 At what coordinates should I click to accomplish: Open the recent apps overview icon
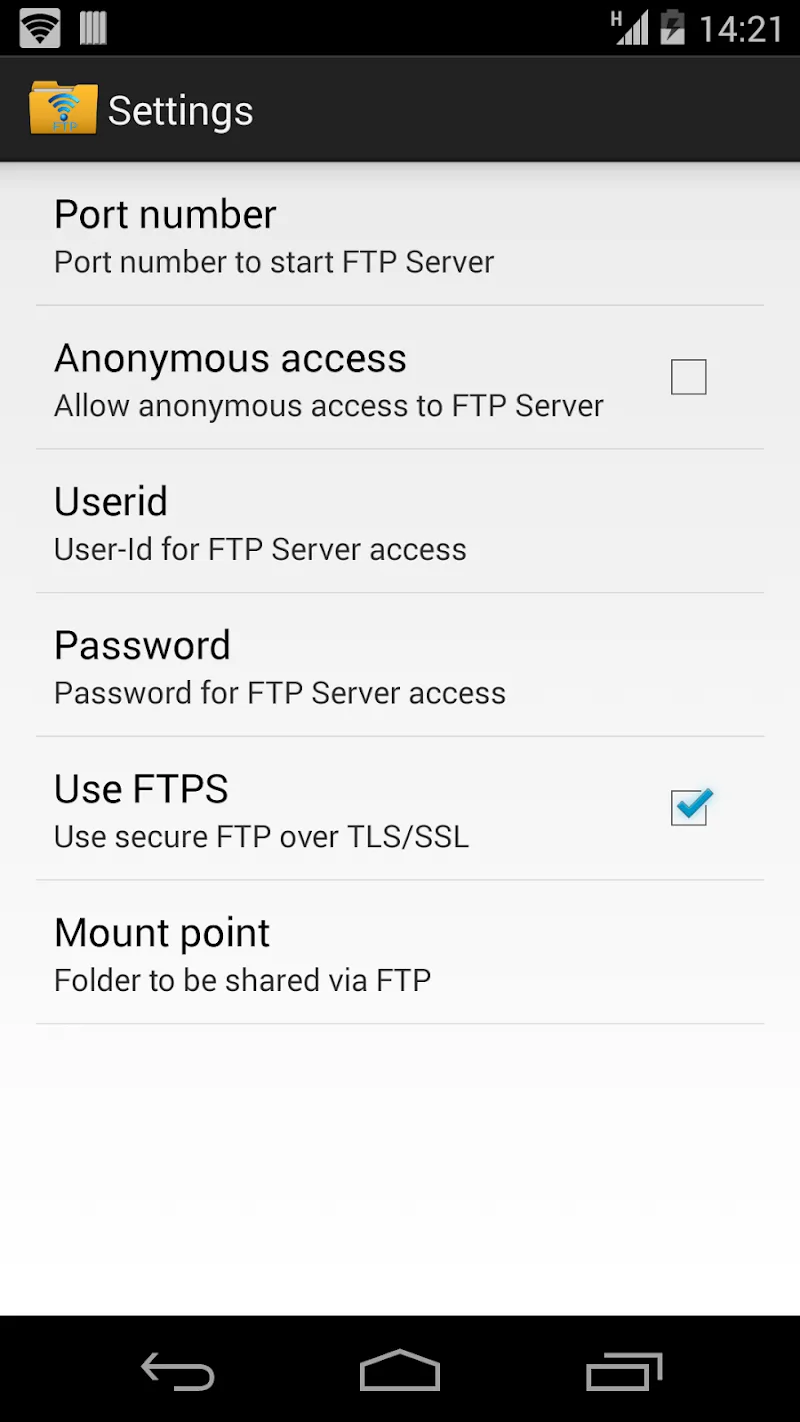click(x=624, y=1371)
